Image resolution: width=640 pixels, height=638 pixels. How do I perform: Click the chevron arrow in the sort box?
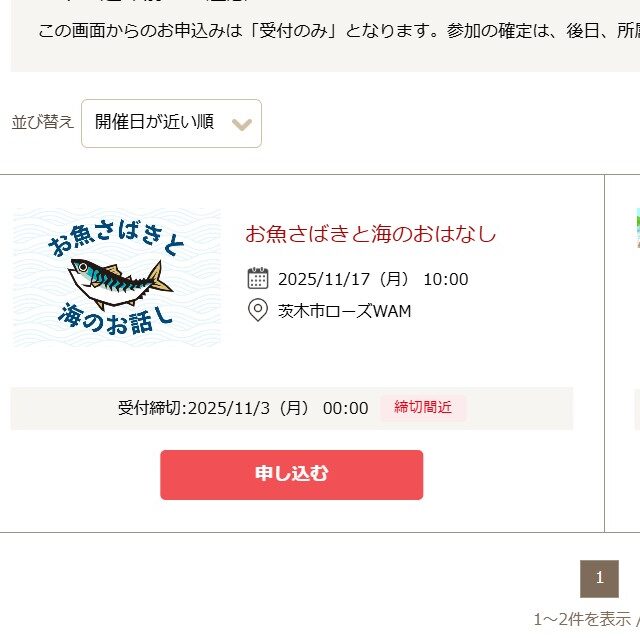pyautogui.click(x=241, y=124)
